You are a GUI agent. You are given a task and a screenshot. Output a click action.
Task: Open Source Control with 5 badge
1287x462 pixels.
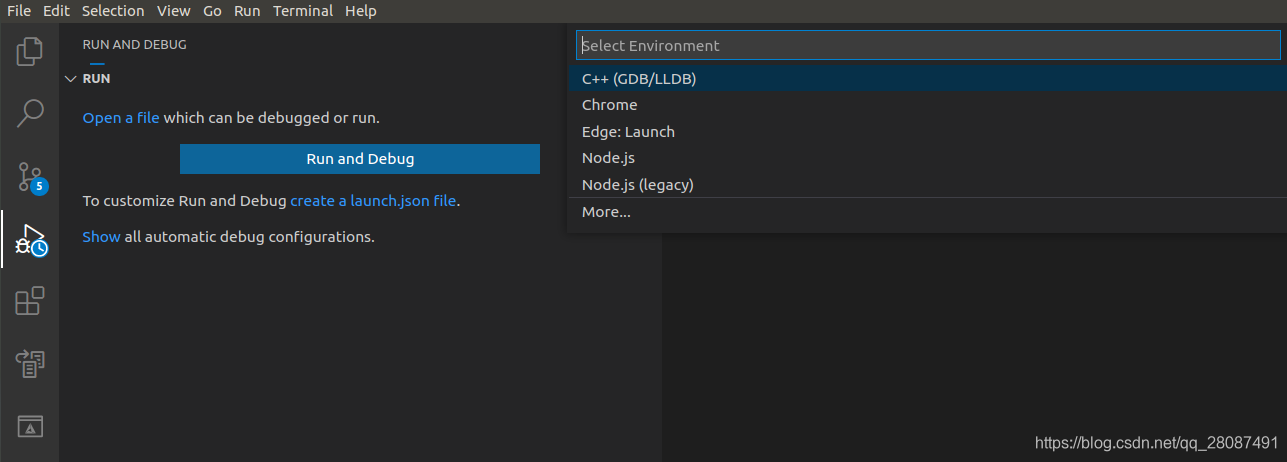(x=31, y=177)
